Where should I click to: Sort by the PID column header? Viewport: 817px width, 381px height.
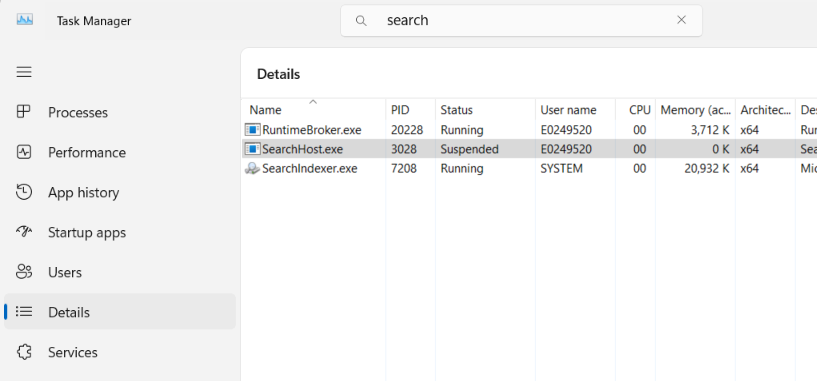tap(411, 109)
